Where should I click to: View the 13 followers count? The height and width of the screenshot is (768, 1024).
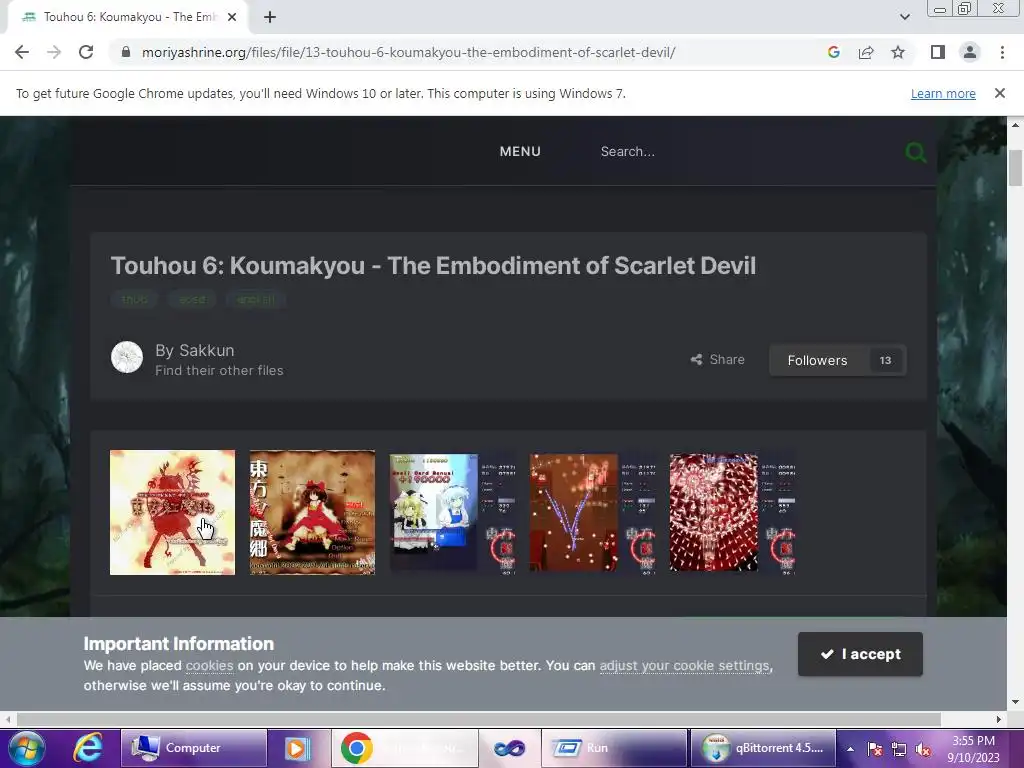pos(885,360)
